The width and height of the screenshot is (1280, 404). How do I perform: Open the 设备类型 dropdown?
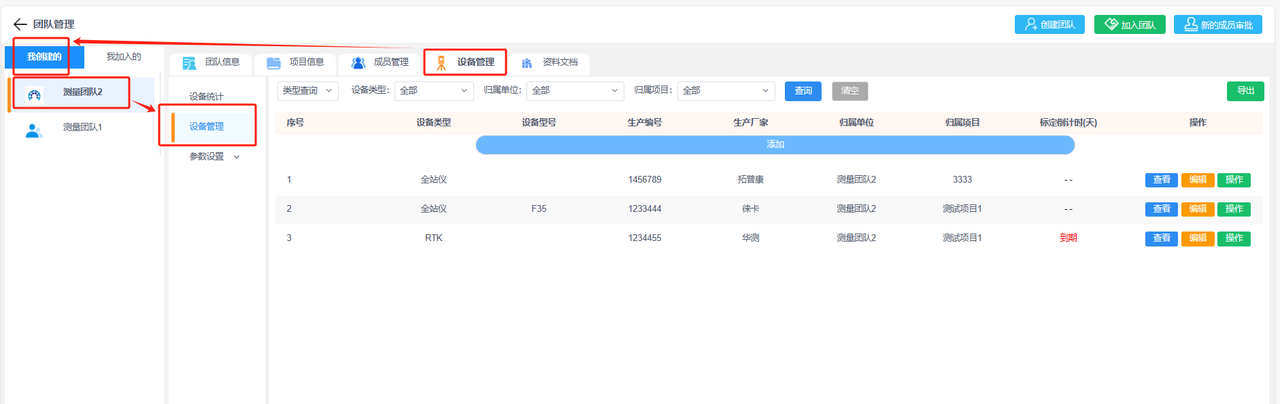pyautogui.click(x=433, y=91)
